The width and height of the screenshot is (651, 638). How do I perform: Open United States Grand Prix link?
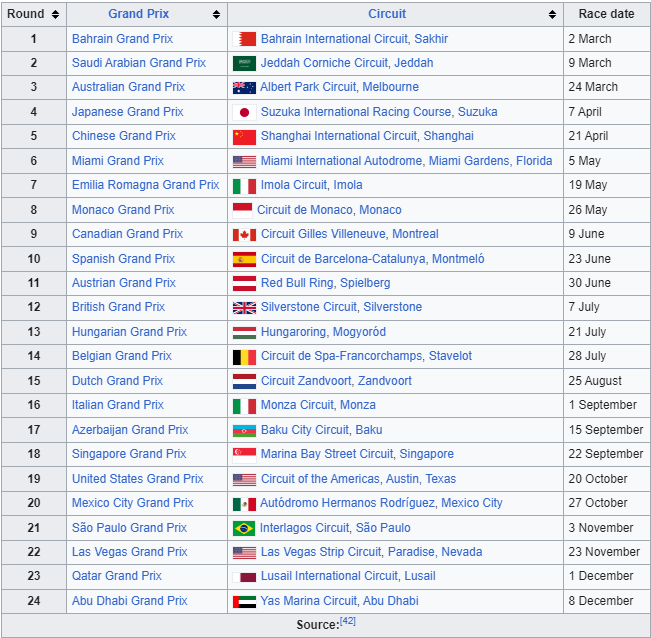tap(137, 479)
